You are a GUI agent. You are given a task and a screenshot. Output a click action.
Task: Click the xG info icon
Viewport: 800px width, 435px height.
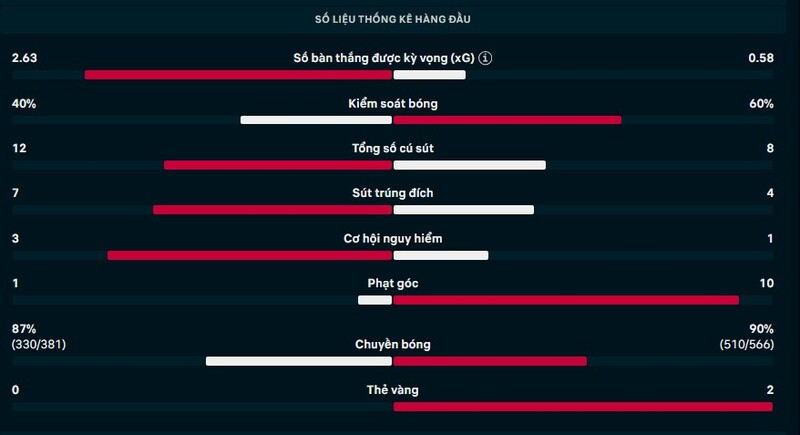coord(485,58)
